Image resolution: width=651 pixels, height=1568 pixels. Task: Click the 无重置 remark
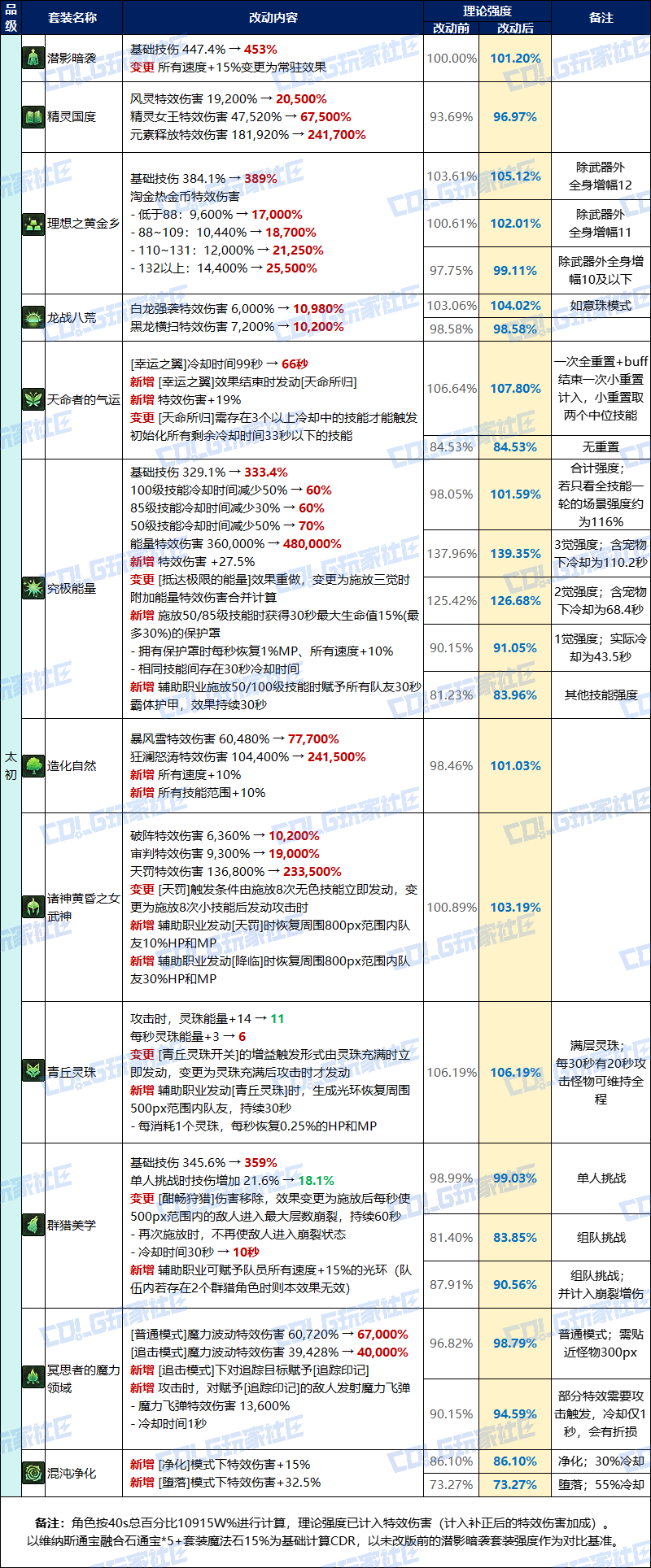(601, 446)
